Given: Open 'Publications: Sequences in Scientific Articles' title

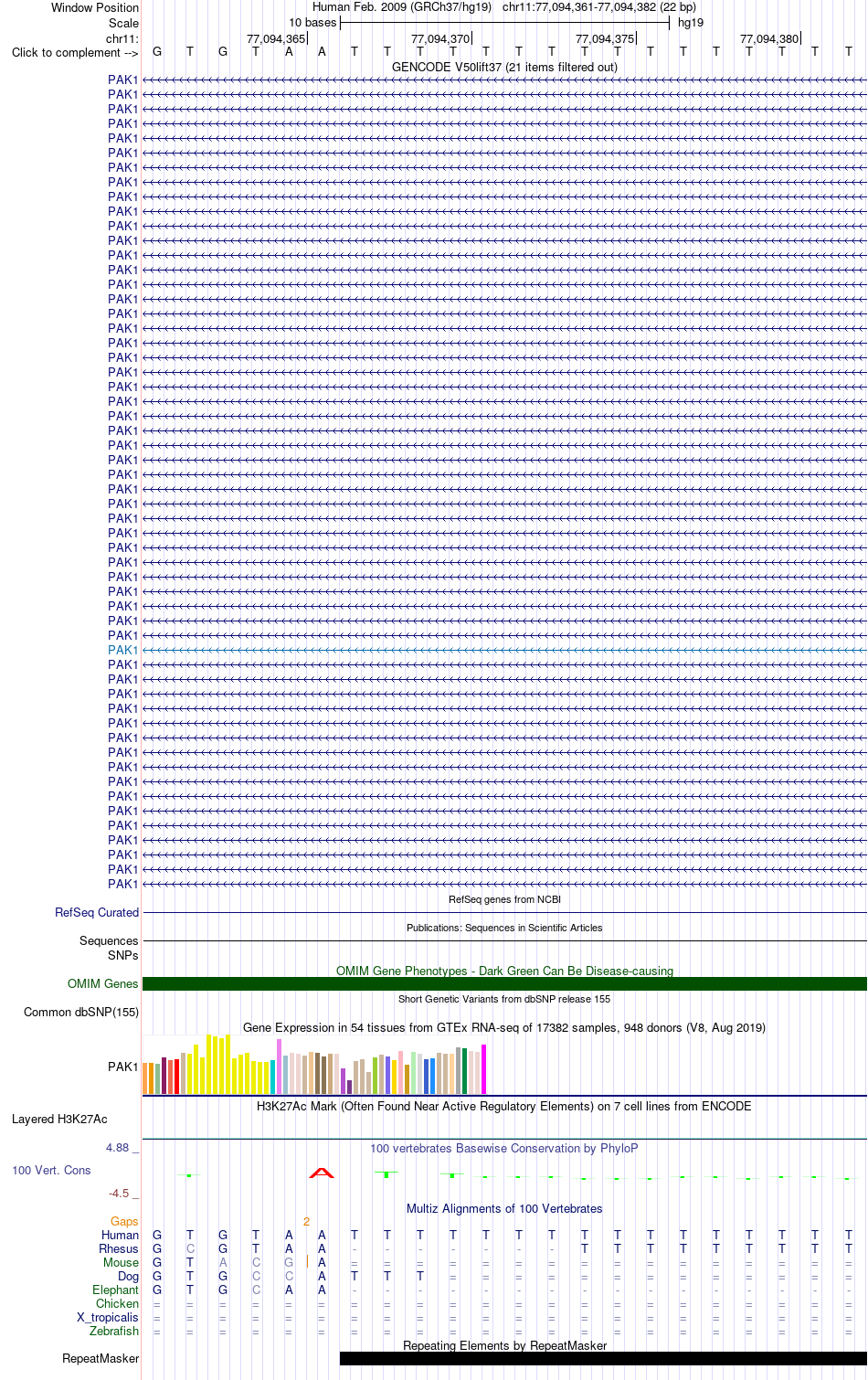Looking at the screenshot, I should coord(504,928).
